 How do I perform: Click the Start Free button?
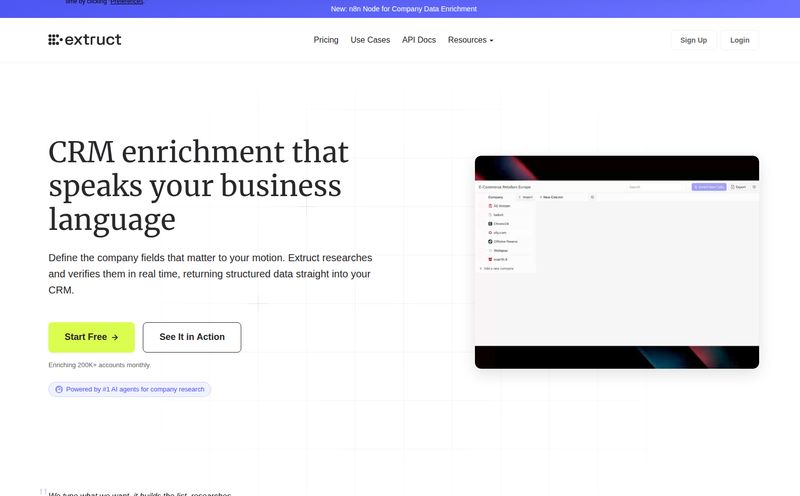(91, 337)
